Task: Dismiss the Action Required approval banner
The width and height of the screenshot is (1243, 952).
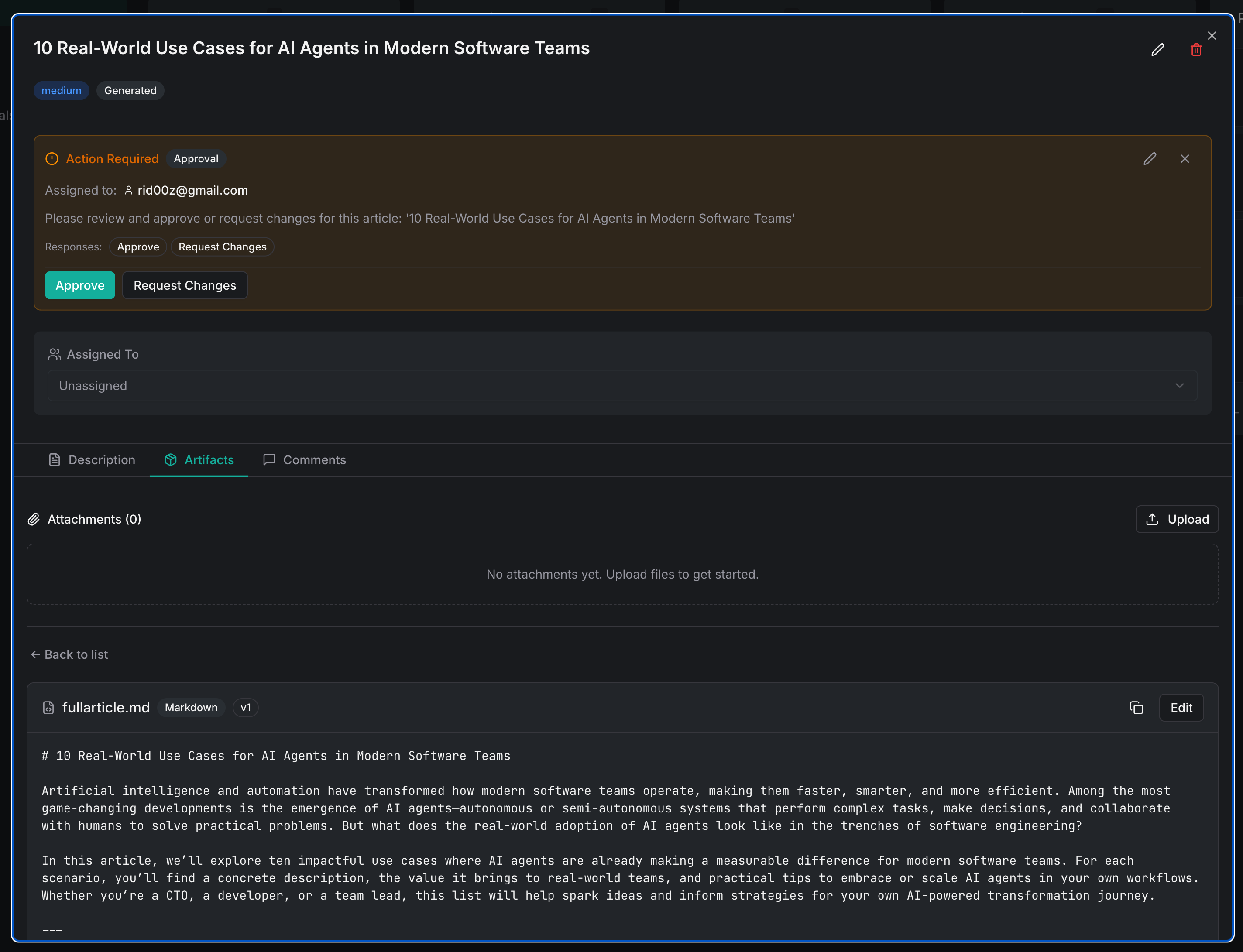Action: point(1185,159)
